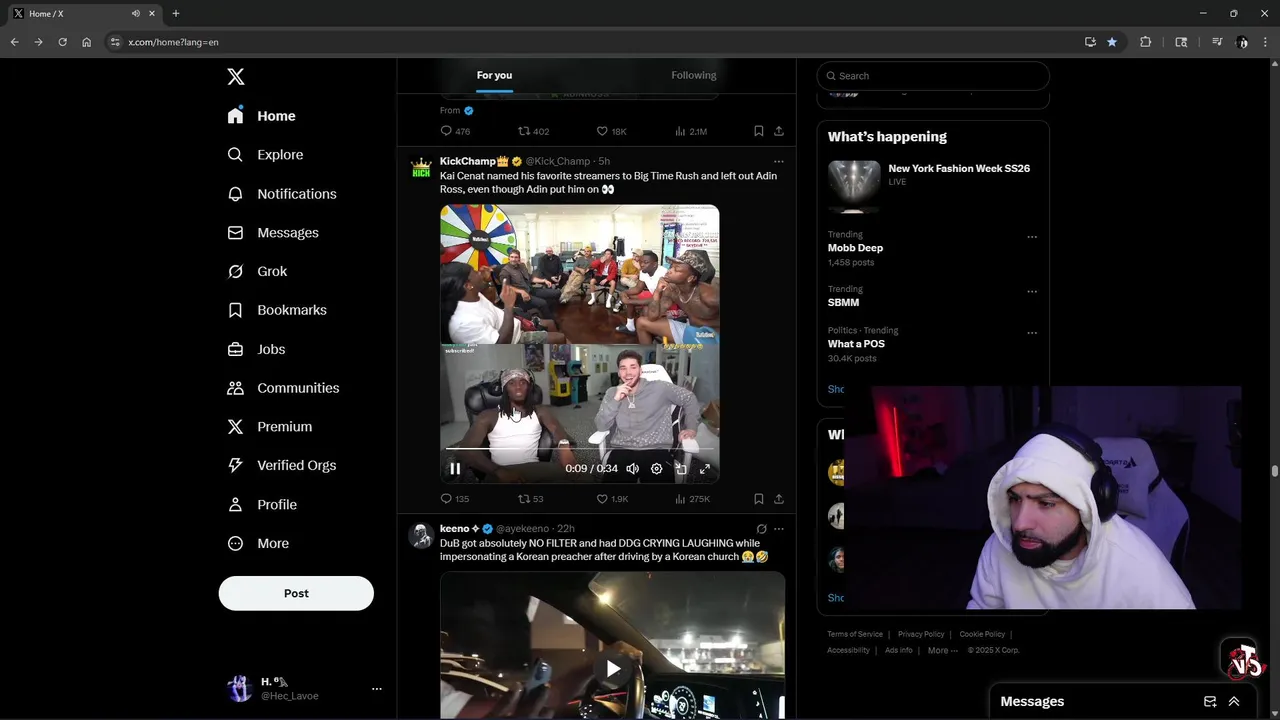
Task: Mute the KickChamp video volume
Action: [632, 469]
